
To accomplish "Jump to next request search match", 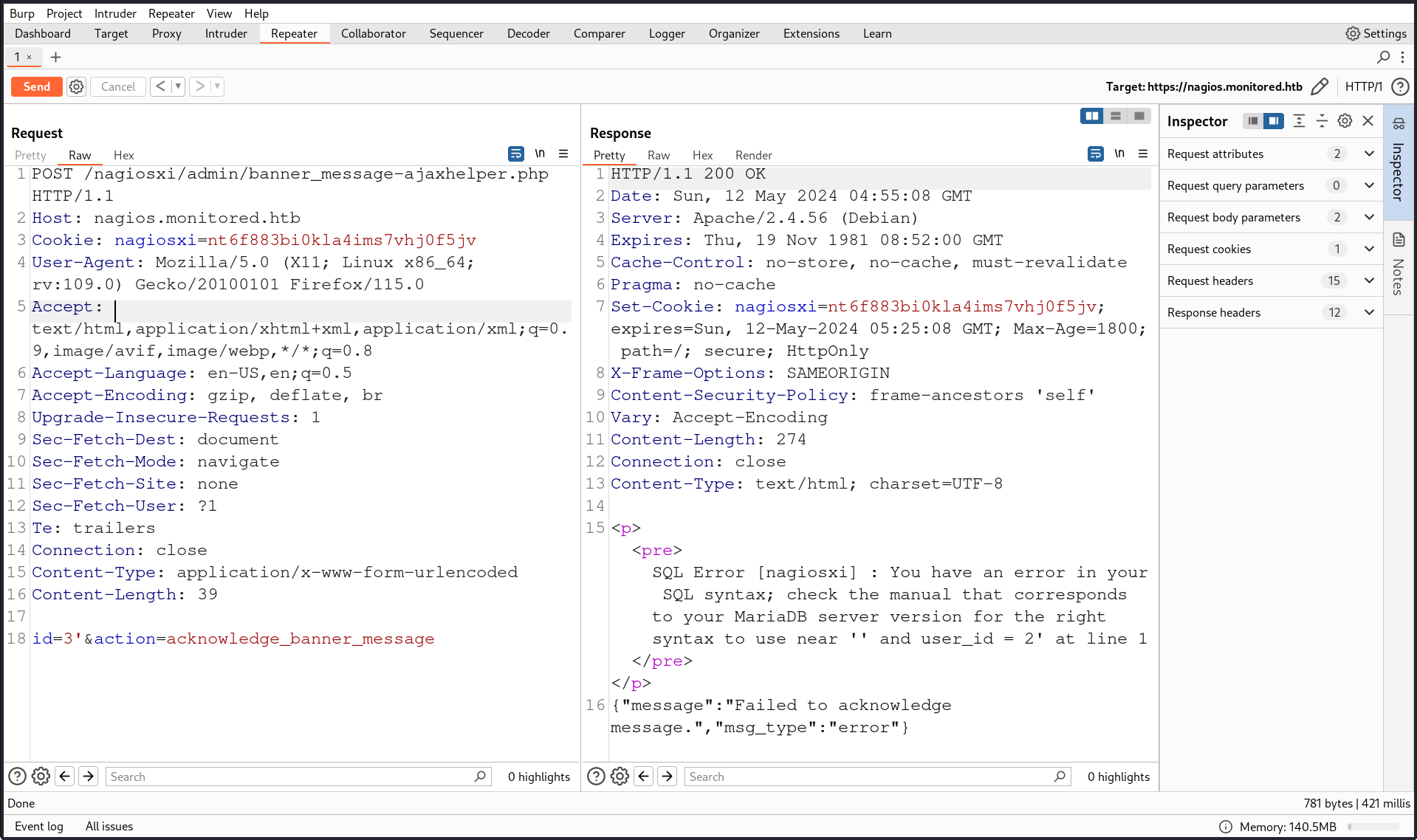I will click(89, 777).
